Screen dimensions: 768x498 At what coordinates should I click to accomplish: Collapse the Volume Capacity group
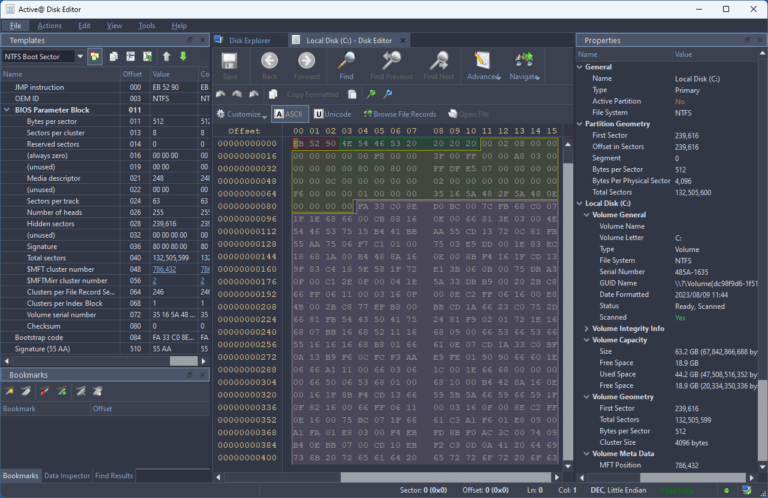(x=587, y=340)
